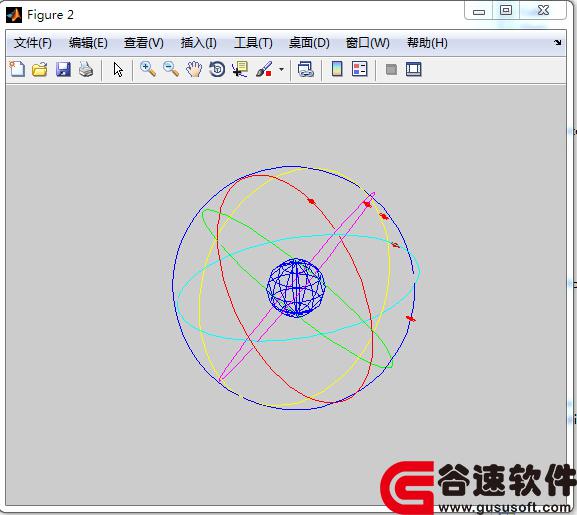The height and width of the screenshot is (515, 577).
Task: Select the Data Cursor tool
Action: (x=240, y=69)
